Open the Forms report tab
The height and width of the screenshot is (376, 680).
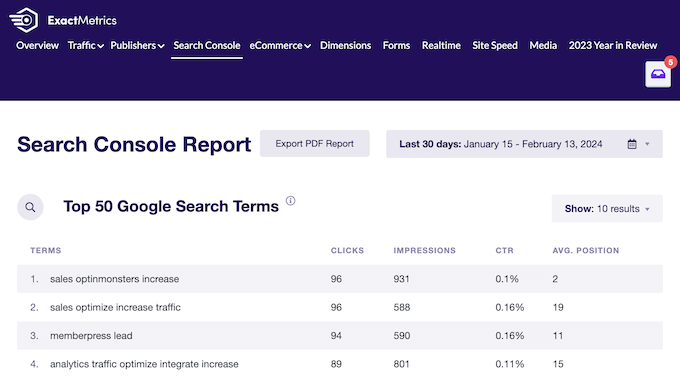(x=396, y=46)
